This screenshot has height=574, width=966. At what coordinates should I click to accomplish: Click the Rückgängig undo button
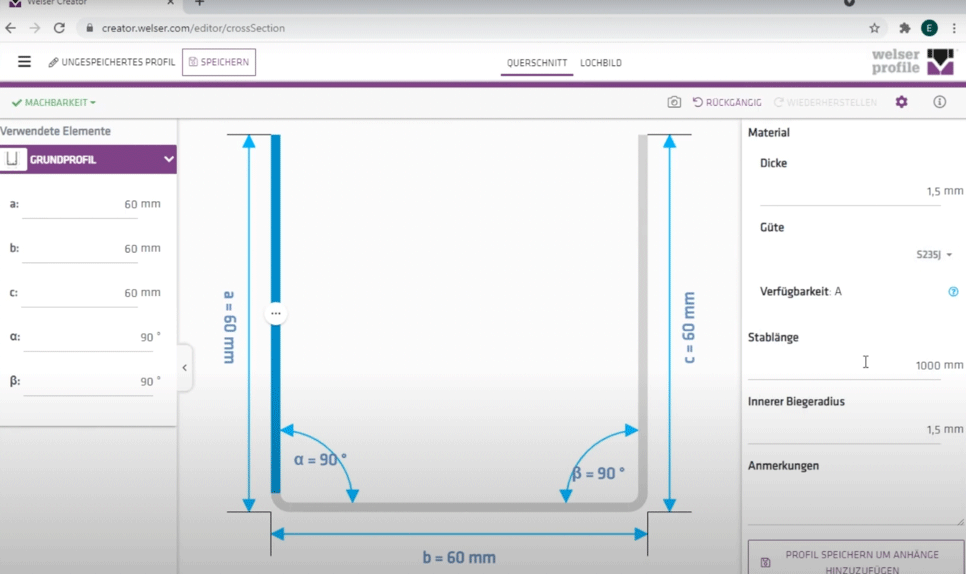pyautogui.click(x=727, y=103)
